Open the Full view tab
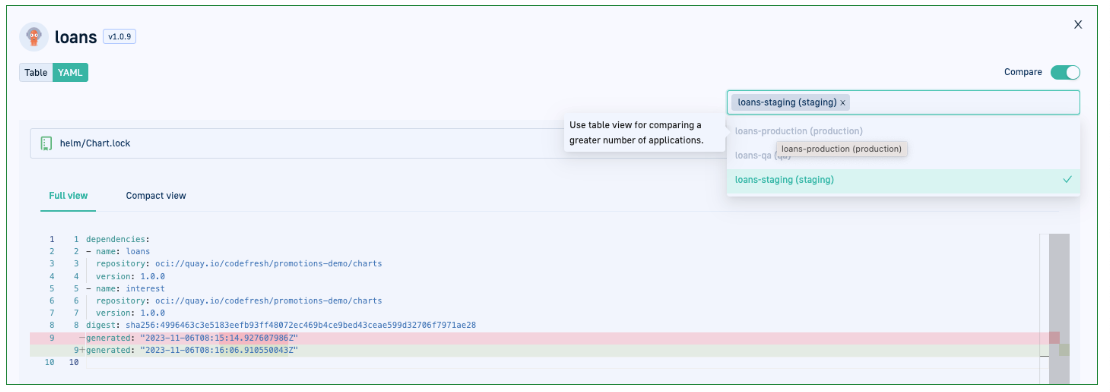Viewport: 1110px width, 392px height. 68,195
